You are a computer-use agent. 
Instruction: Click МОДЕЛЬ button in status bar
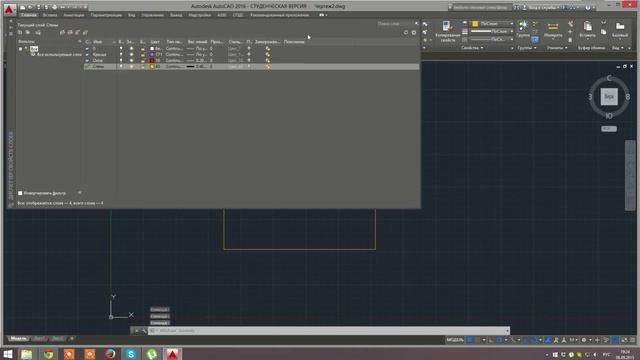tap(455, 340)
